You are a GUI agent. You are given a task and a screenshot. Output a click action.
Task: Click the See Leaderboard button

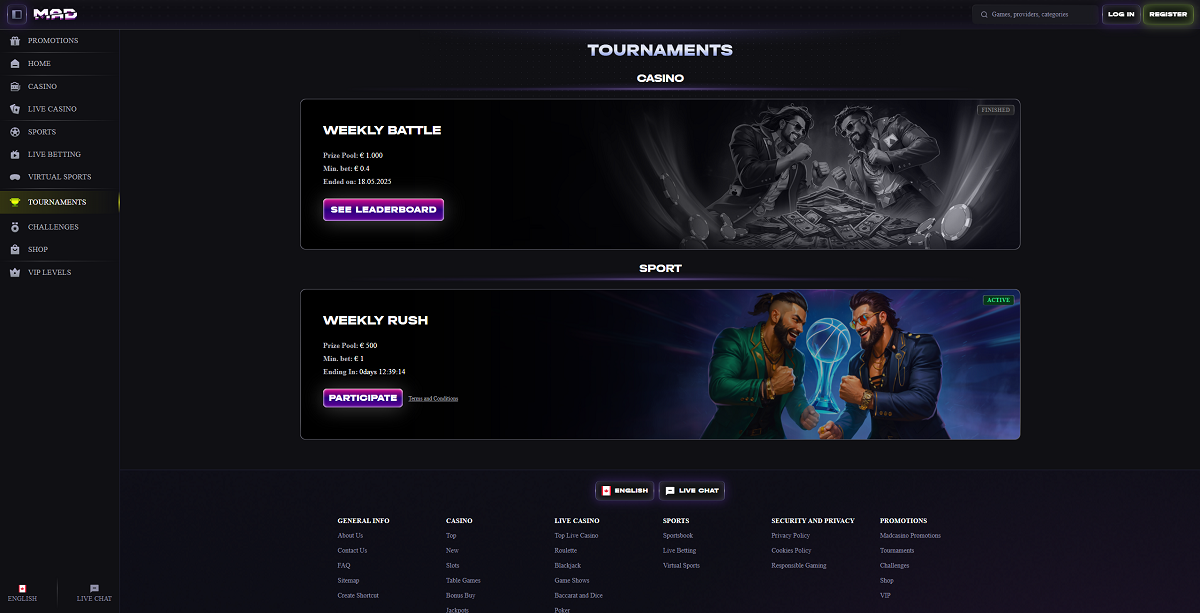click(x=383, y=210)
